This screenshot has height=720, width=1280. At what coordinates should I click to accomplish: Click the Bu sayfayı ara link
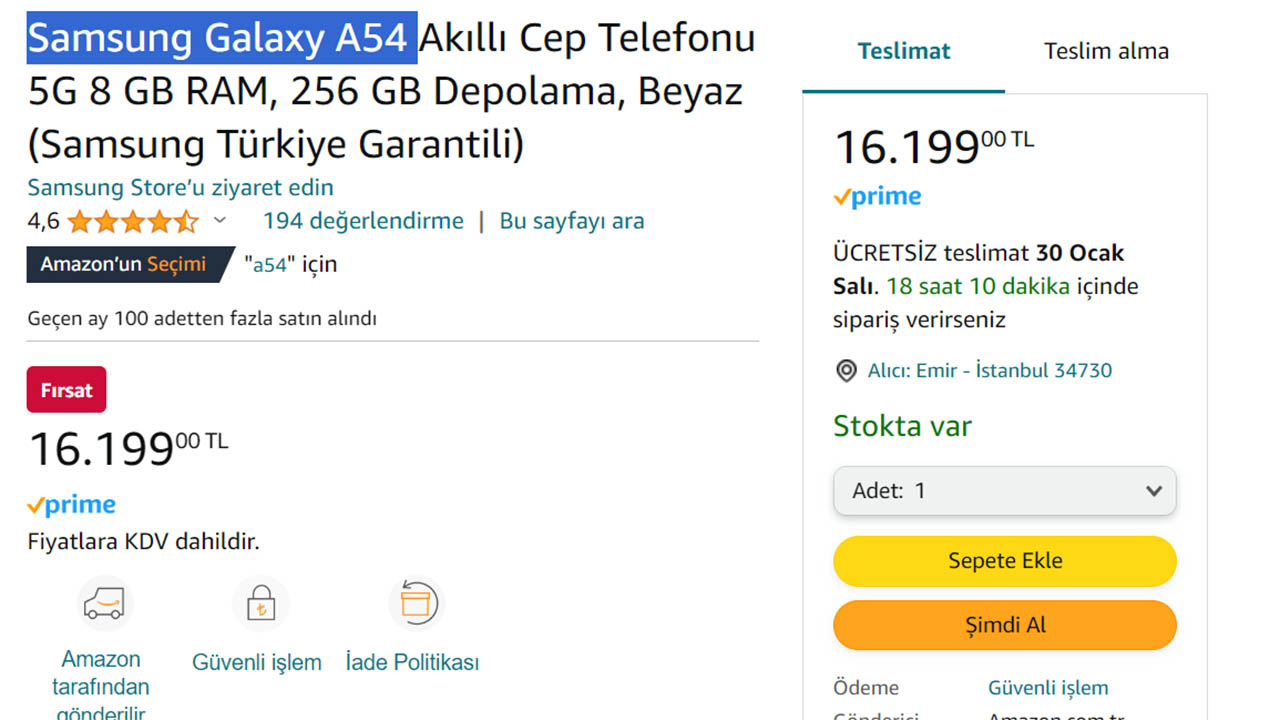(571, 220)
